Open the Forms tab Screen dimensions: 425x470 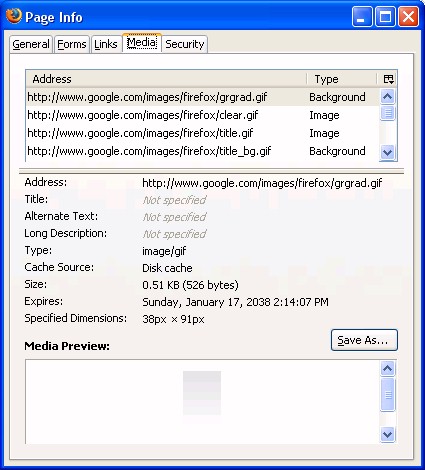[72, 44]
